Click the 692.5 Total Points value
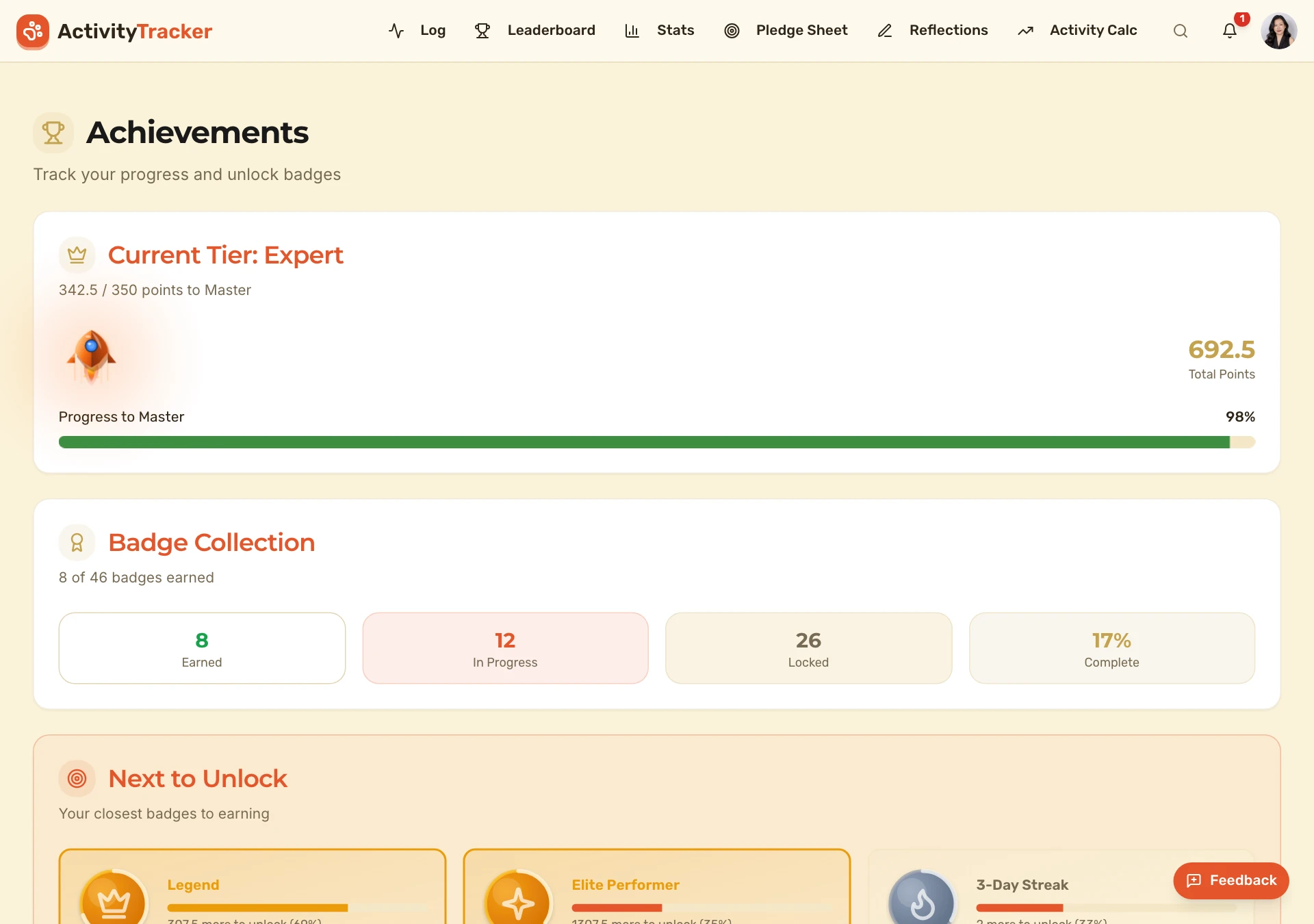 point(1222,350)
